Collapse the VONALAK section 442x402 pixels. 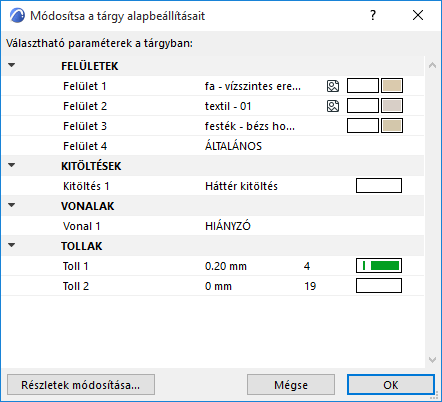coord(12,205)
